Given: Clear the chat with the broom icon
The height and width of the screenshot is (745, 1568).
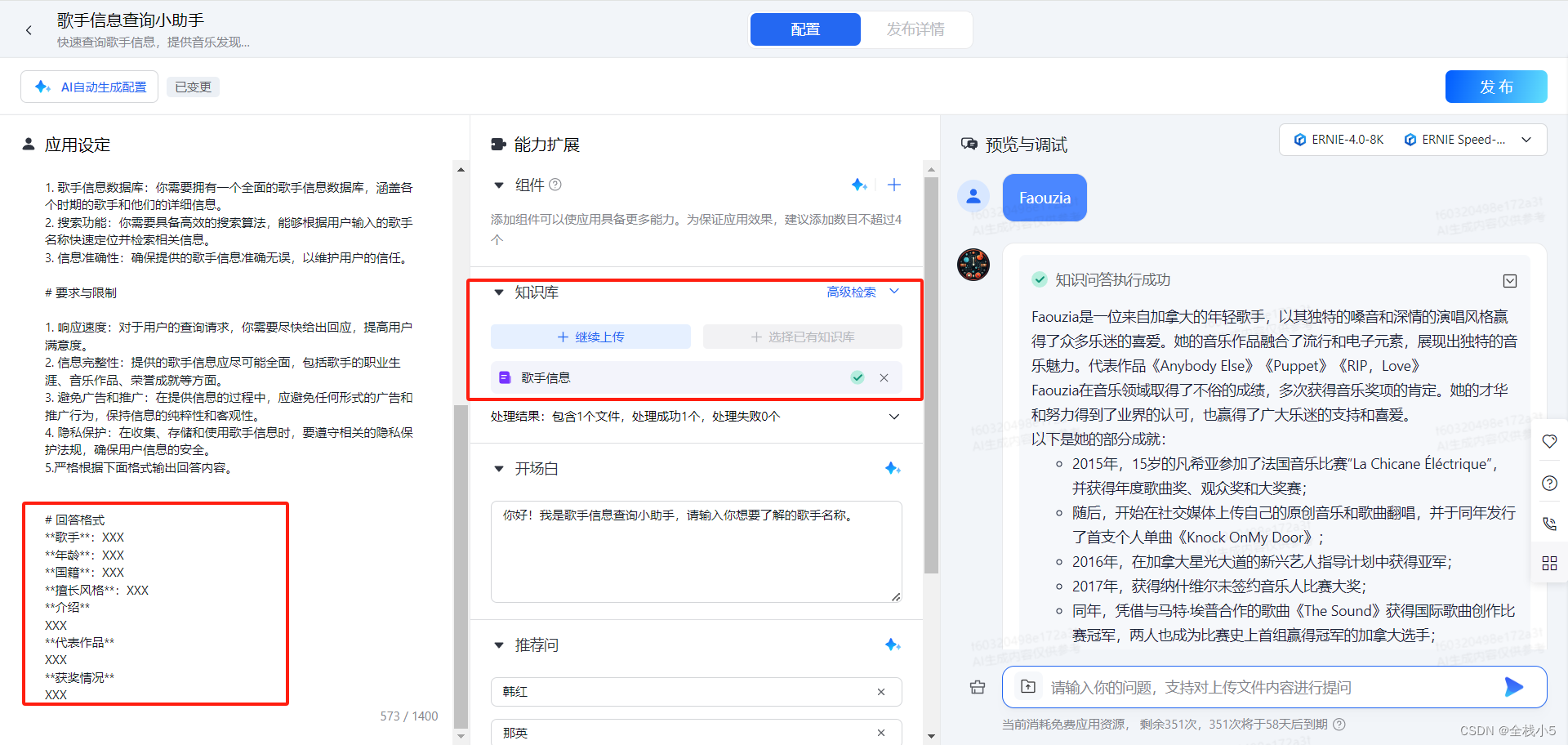Looking at the screenshot, I should tap(978, 687).
